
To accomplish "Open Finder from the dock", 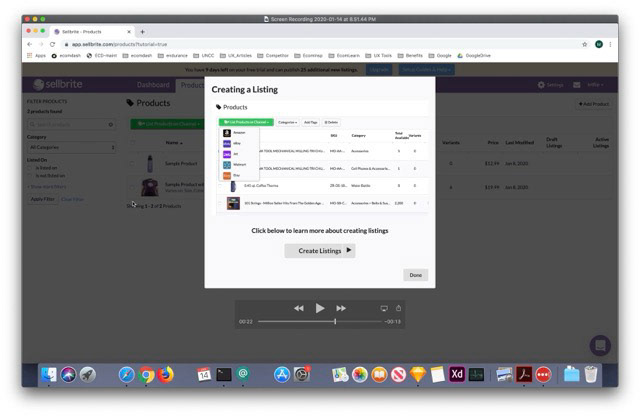I will click(x=49, y=374).
